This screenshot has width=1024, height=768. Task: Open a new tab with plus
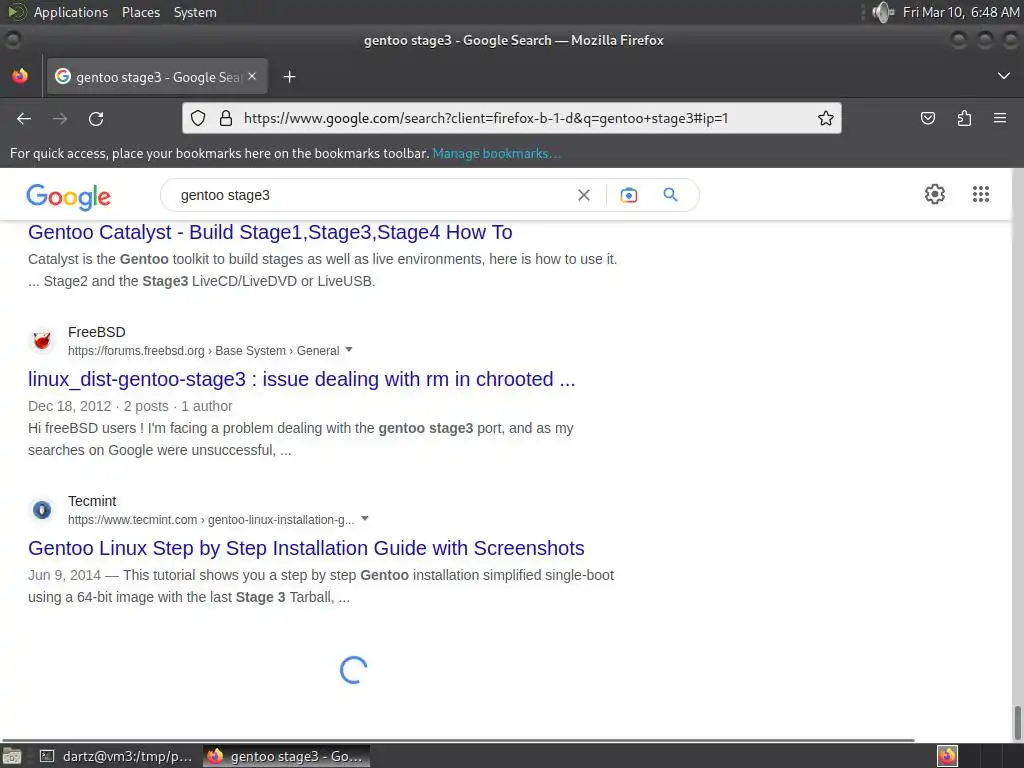click(289, 77)
